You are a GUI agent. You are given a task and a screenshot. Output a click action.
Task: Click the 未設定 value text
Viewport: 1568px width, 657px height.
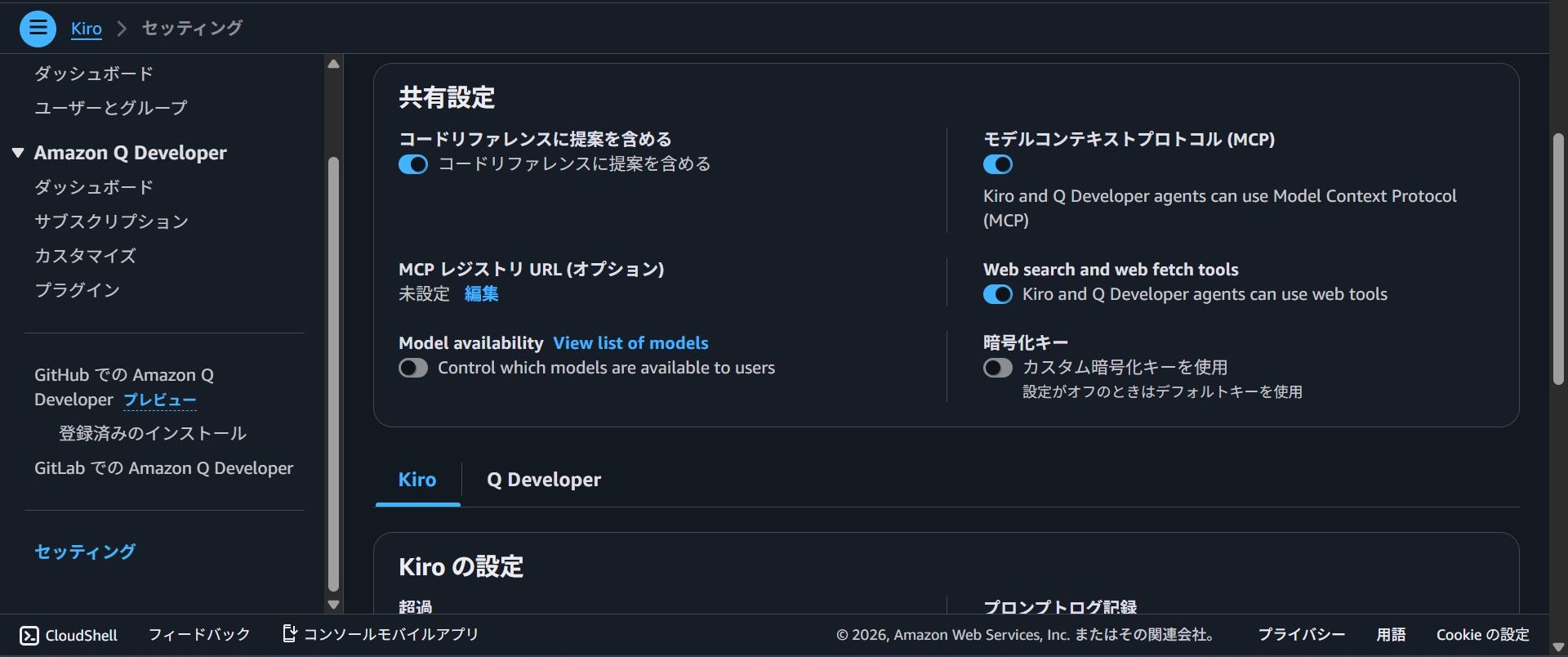pos(424,294)
